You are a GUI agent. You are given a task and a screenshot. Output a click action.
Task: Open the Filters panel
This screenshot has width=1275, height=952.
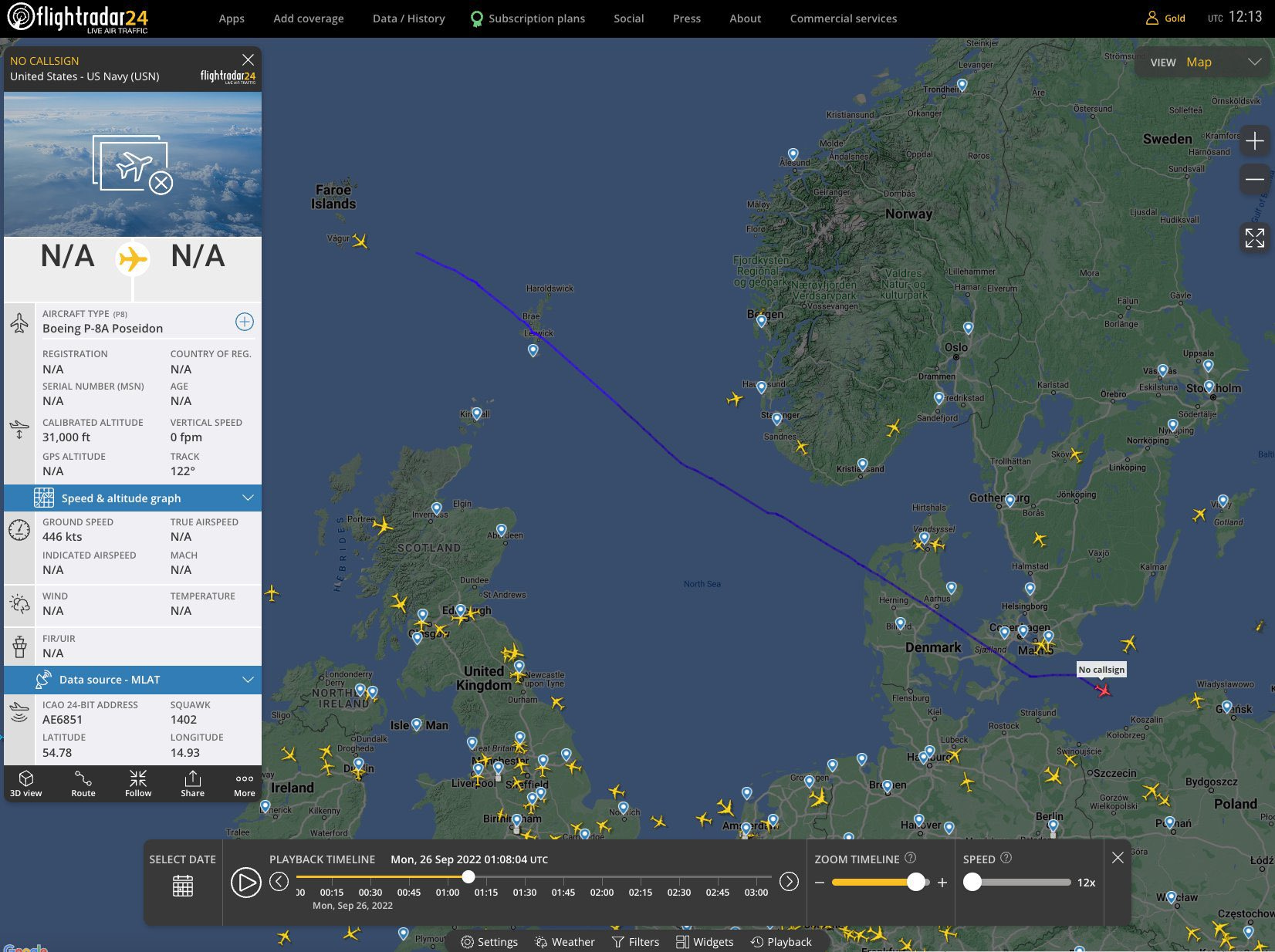pos(635,942)
